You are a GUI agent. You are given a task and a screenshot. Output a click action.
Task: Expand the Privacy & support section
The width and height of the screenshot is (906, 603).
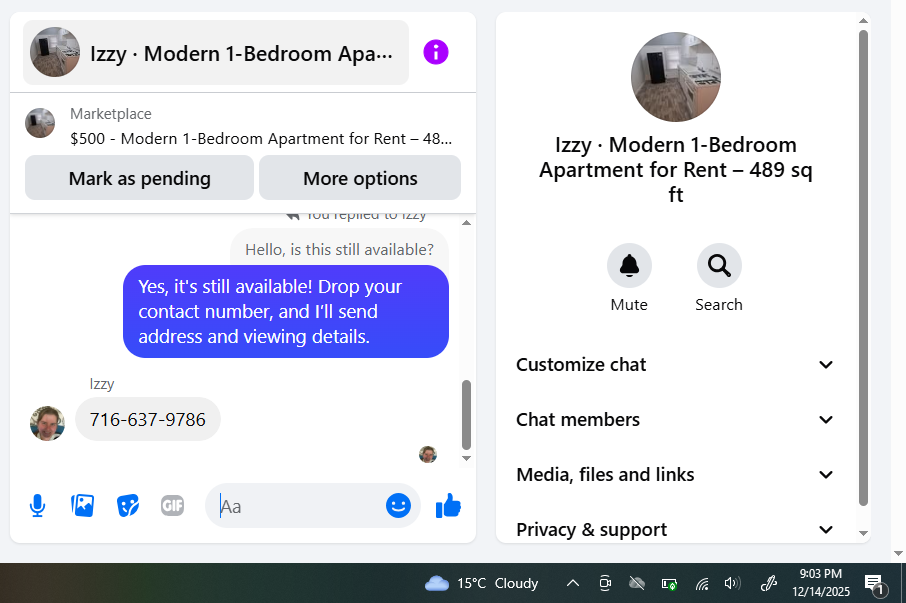[x=675, y=530]
